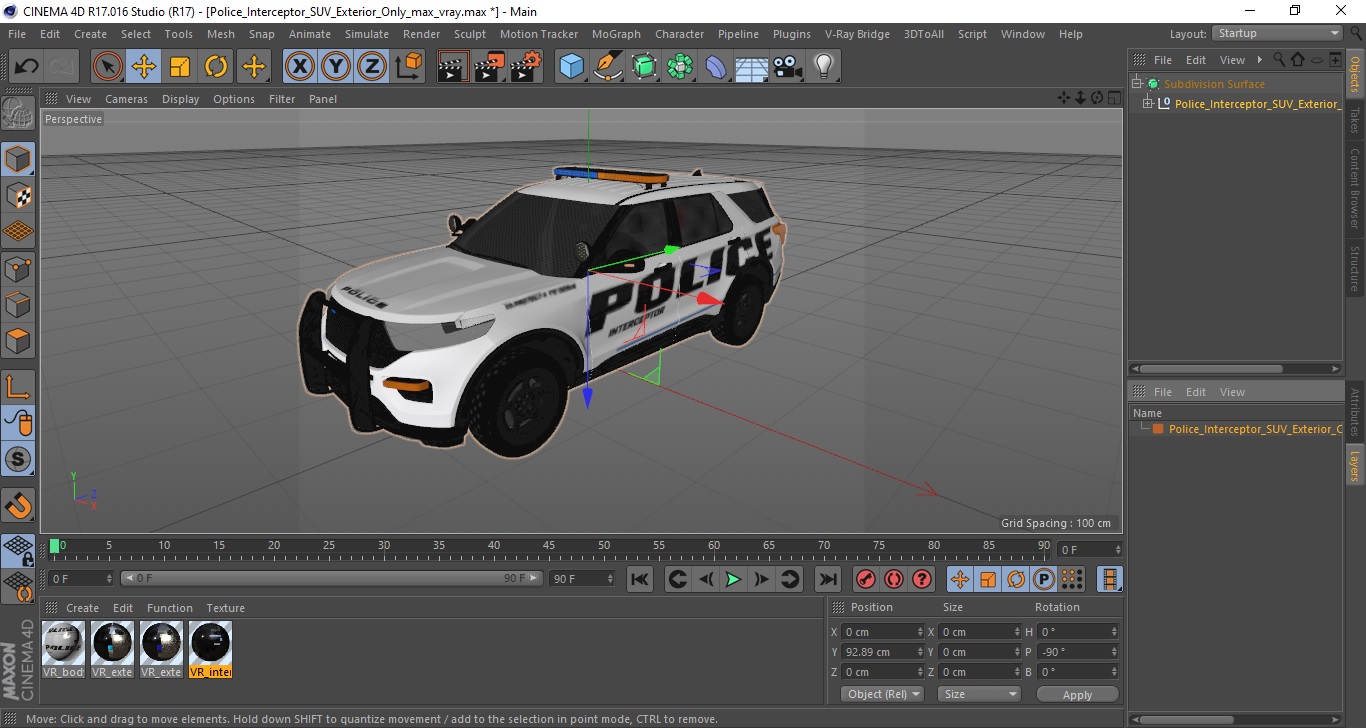The height and width of the screenshot is (728, 1366).
Task: Toggle the coordinate system icon
Action: [408, 67]
